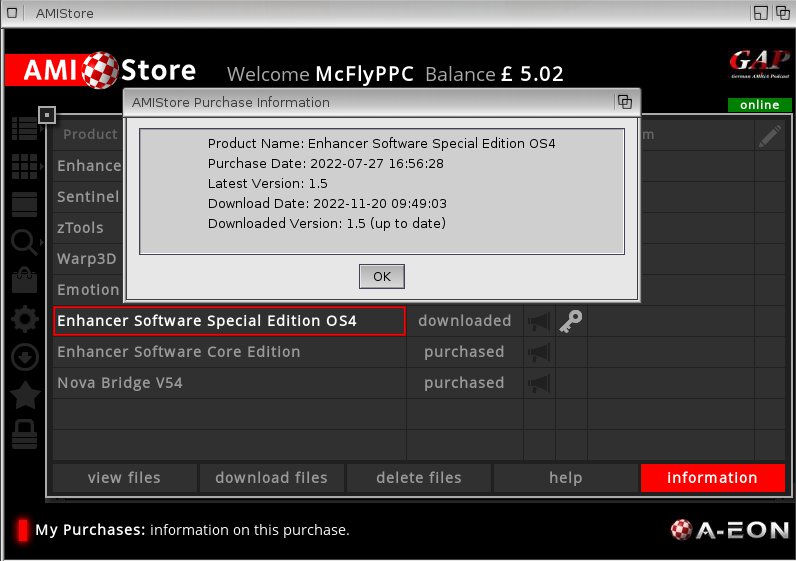Image resolution: width=796 pixels, height=561 pixels.
Task: Click the downloaded status cell
Action: pyautogui.click(x=465, y=321)
